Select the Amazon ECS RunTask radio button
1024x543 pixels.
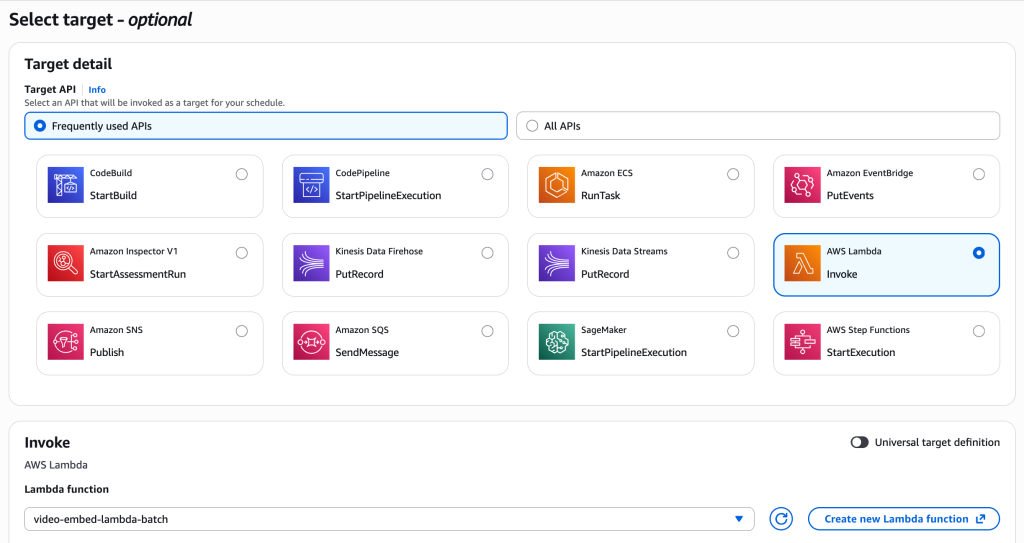click(733, 174)
